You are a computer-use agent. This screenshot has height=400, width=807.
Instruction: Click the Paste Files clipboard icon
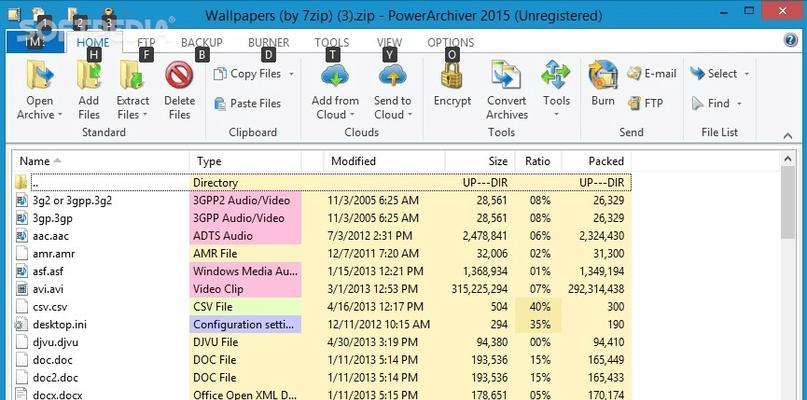click(220, 103)
